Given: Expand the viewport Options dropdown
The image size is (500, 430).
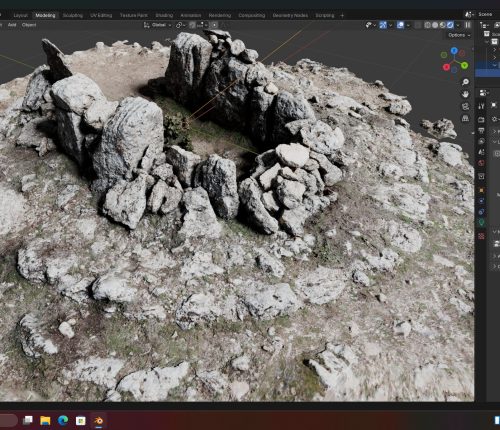Looking at the screenshot, I should coord(459,35).
